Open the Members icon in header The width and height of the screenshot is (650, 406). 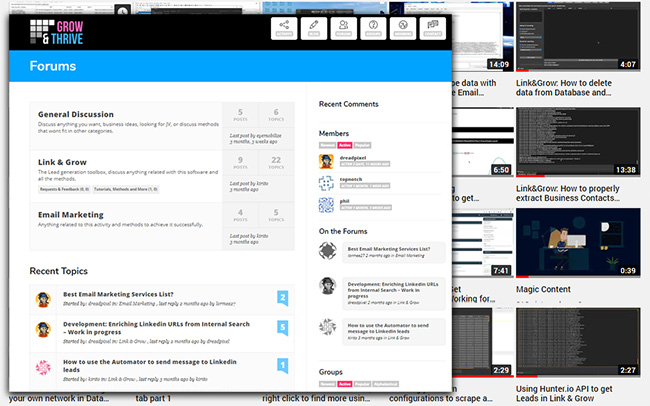pos(402,28)
